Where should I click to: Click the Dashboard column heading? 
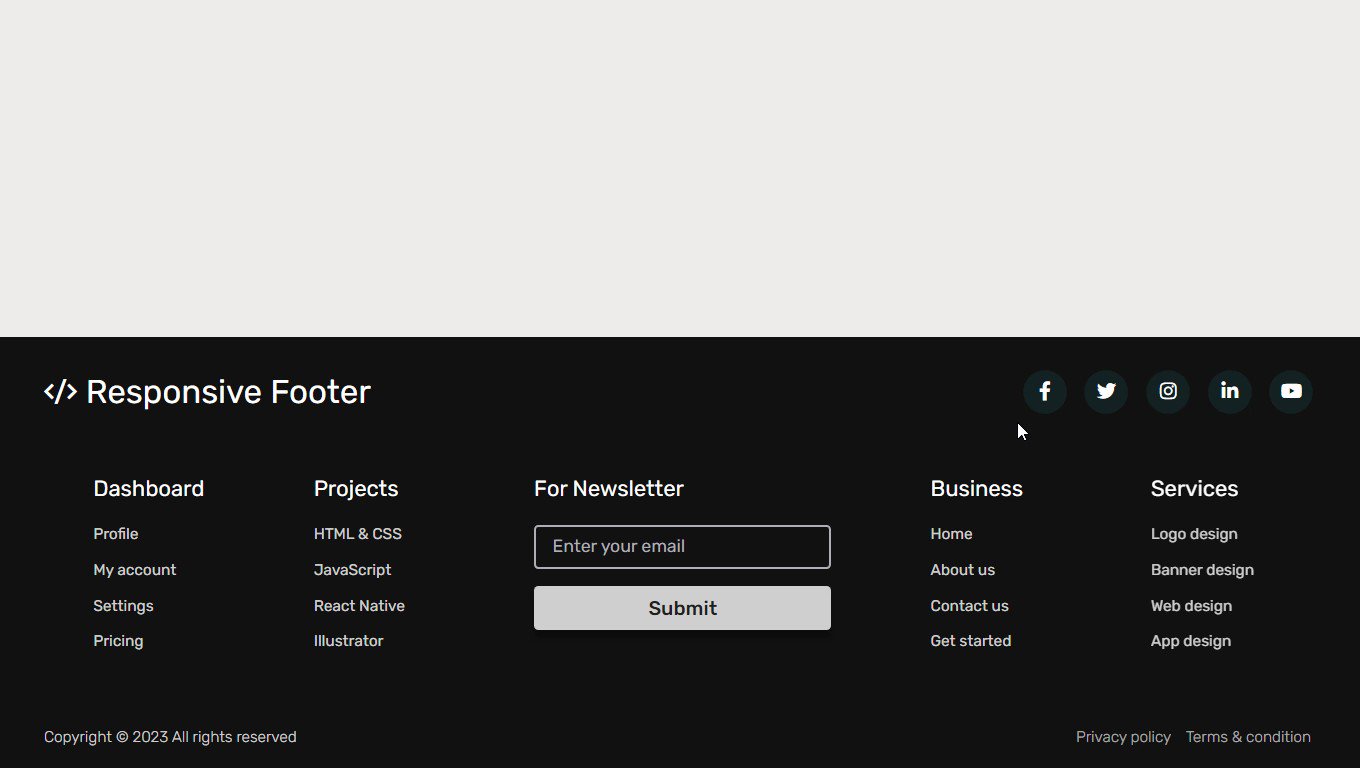148,489
